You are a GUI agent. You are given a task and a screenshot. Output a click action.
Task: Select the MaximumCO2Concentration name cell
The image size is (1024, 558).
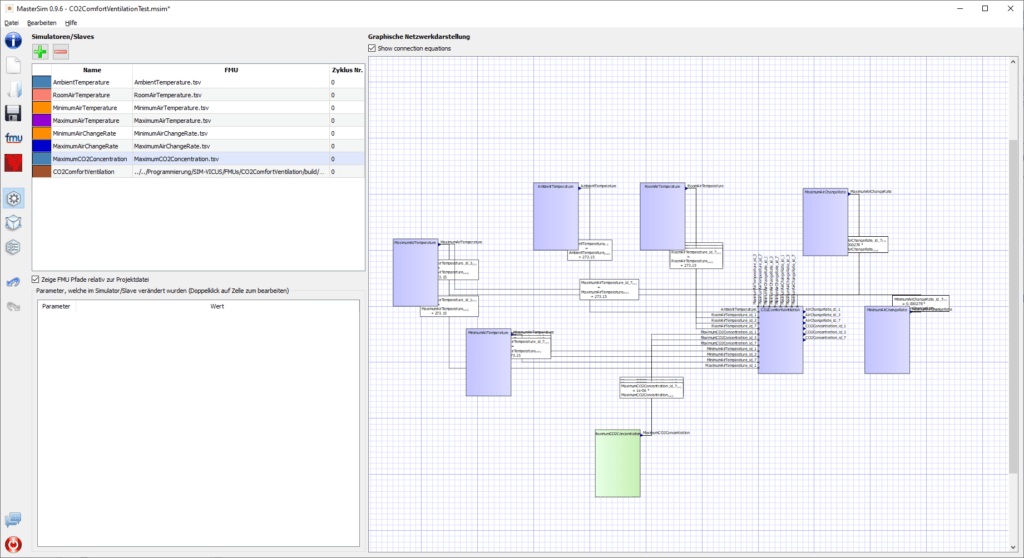pyautogui.click(x=91, y=159)
